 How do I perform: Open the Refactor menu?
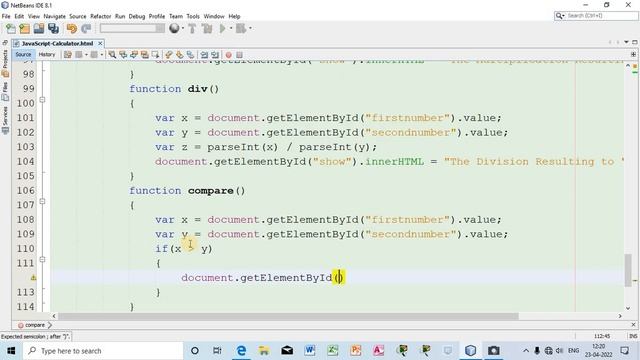pos(100,16)
